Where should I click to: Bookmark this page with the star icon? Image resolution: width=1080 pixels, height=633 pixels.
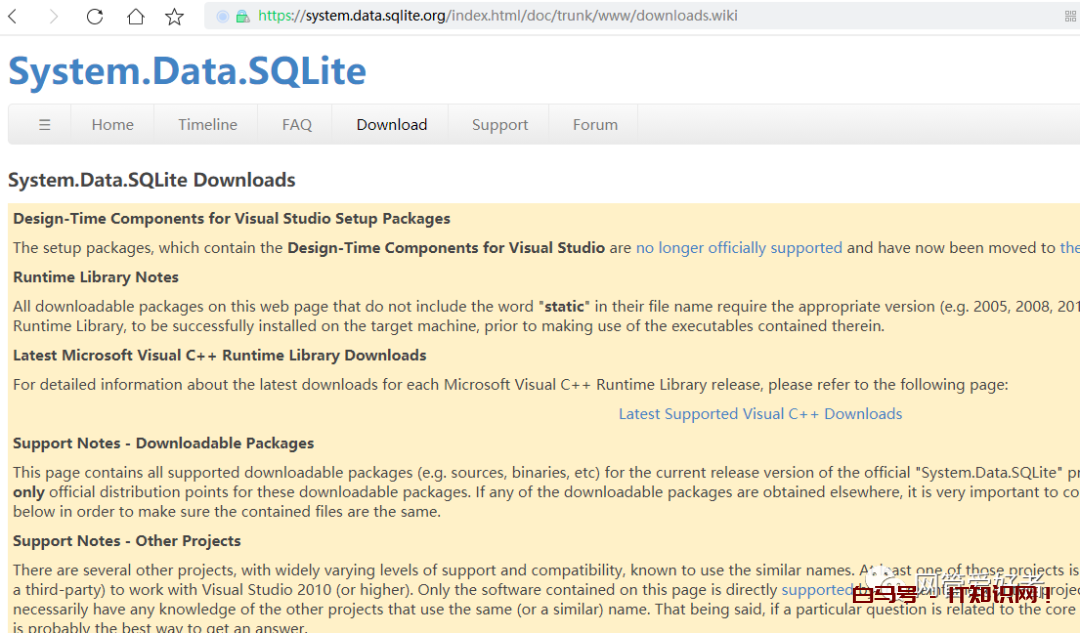(175, 16)
